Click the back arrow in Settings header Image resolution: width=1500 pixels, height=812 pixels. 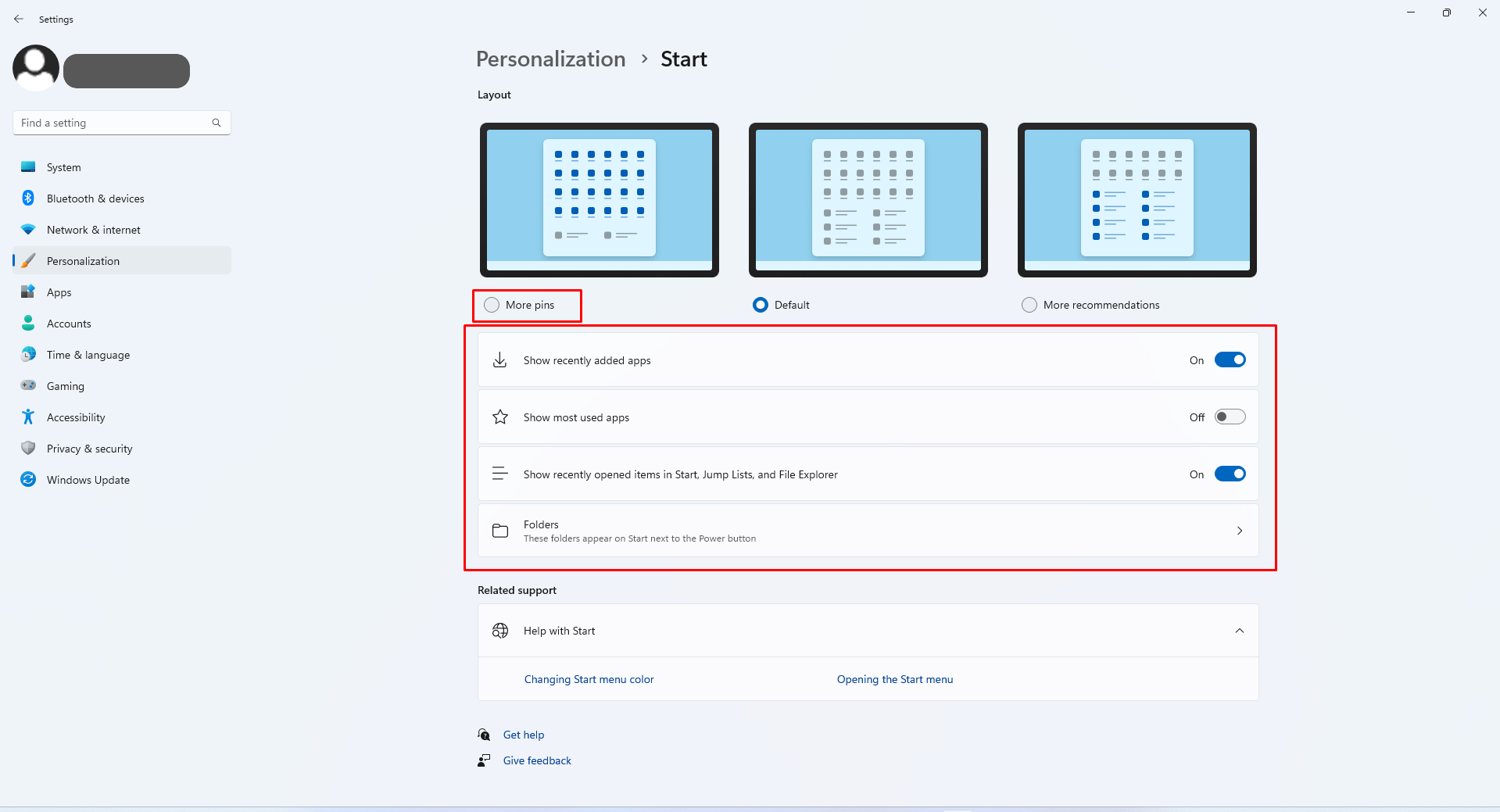[19, 19]
